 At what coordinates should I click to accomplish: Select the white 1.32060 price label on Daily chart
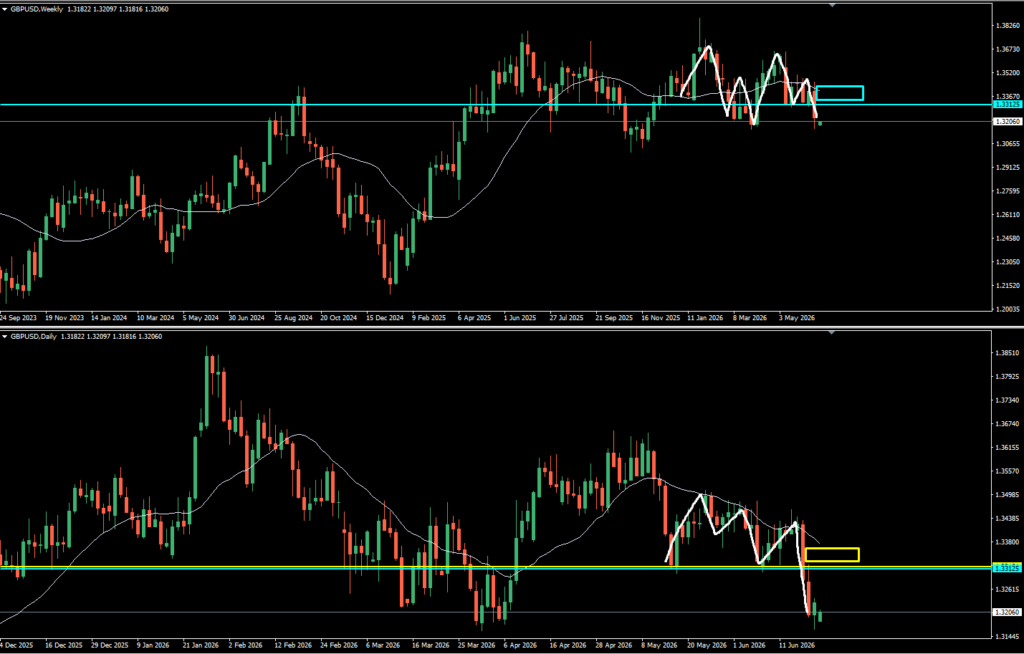click(1007, 612)
